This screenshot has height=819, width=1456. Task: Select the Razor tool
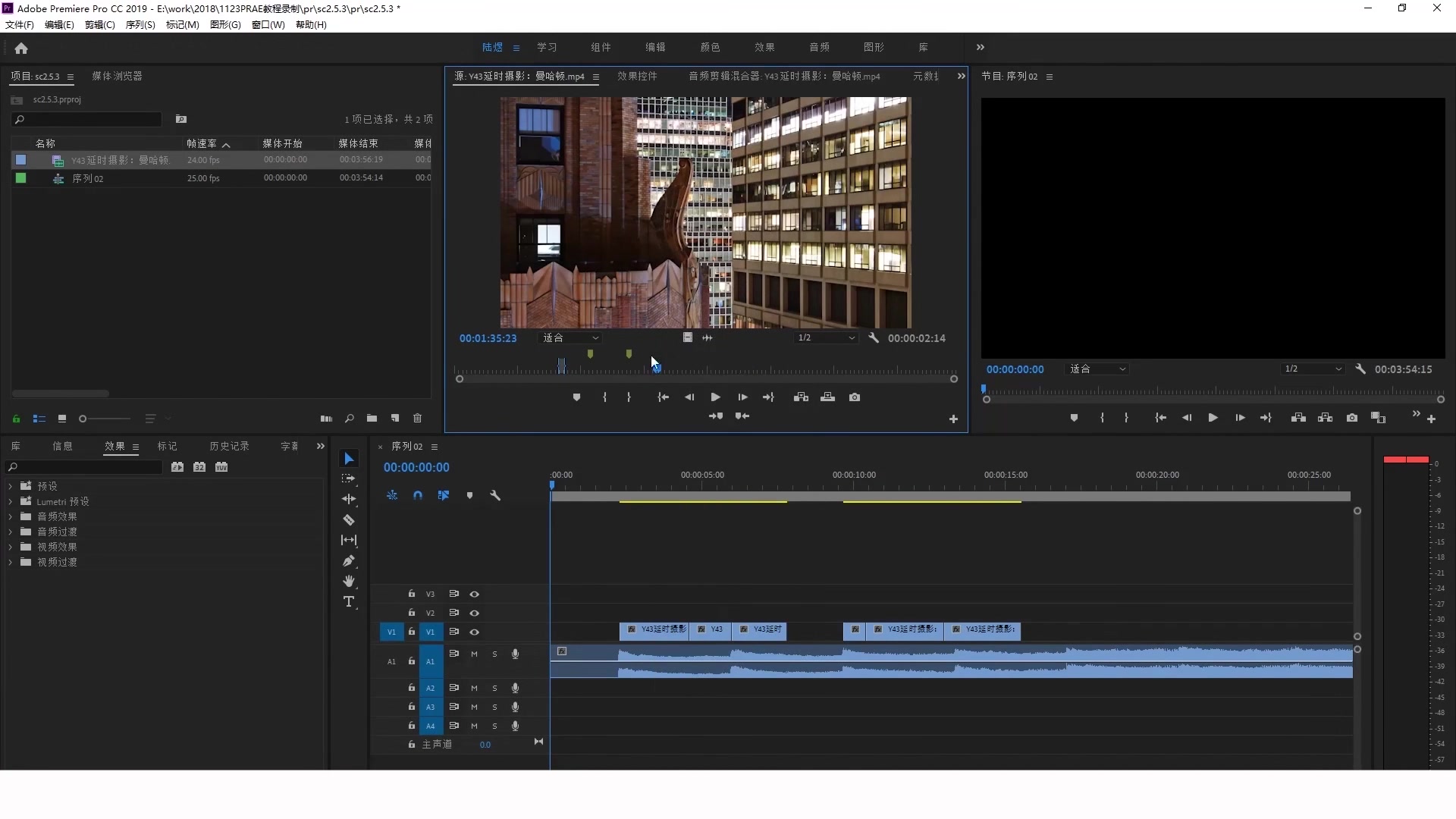(x=349, y=520)
